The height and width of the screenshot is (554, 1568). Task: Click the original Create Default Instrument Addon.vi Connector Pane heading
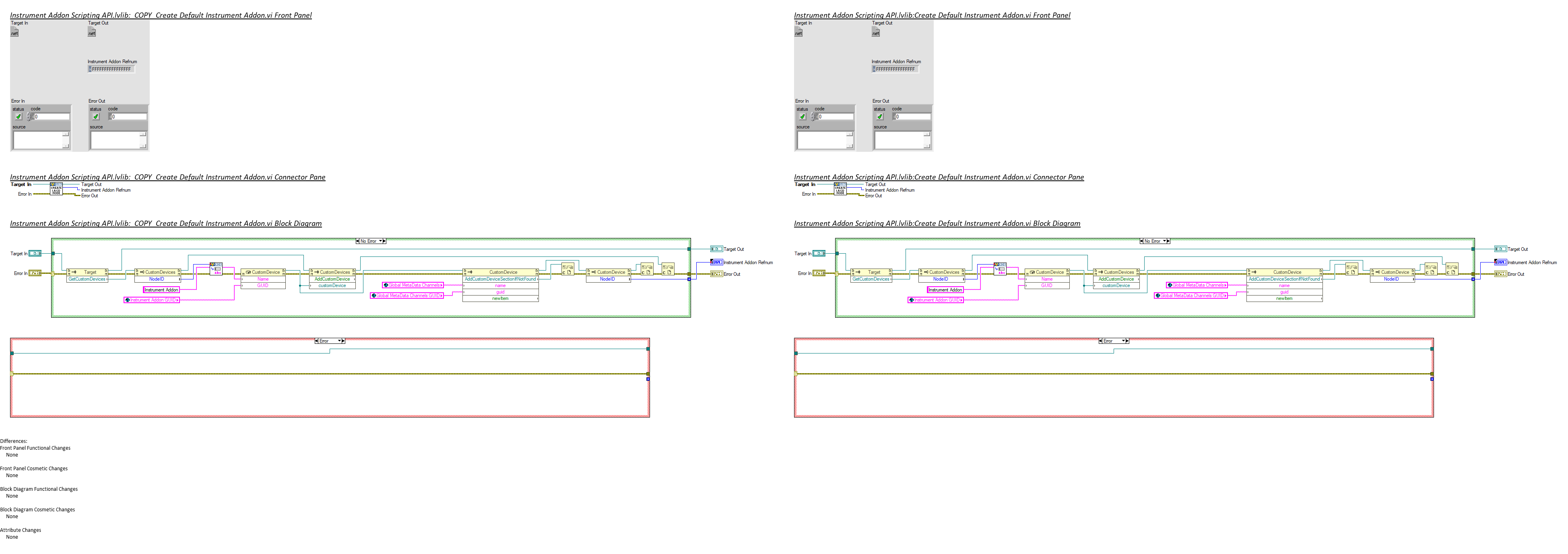(939, 177)
